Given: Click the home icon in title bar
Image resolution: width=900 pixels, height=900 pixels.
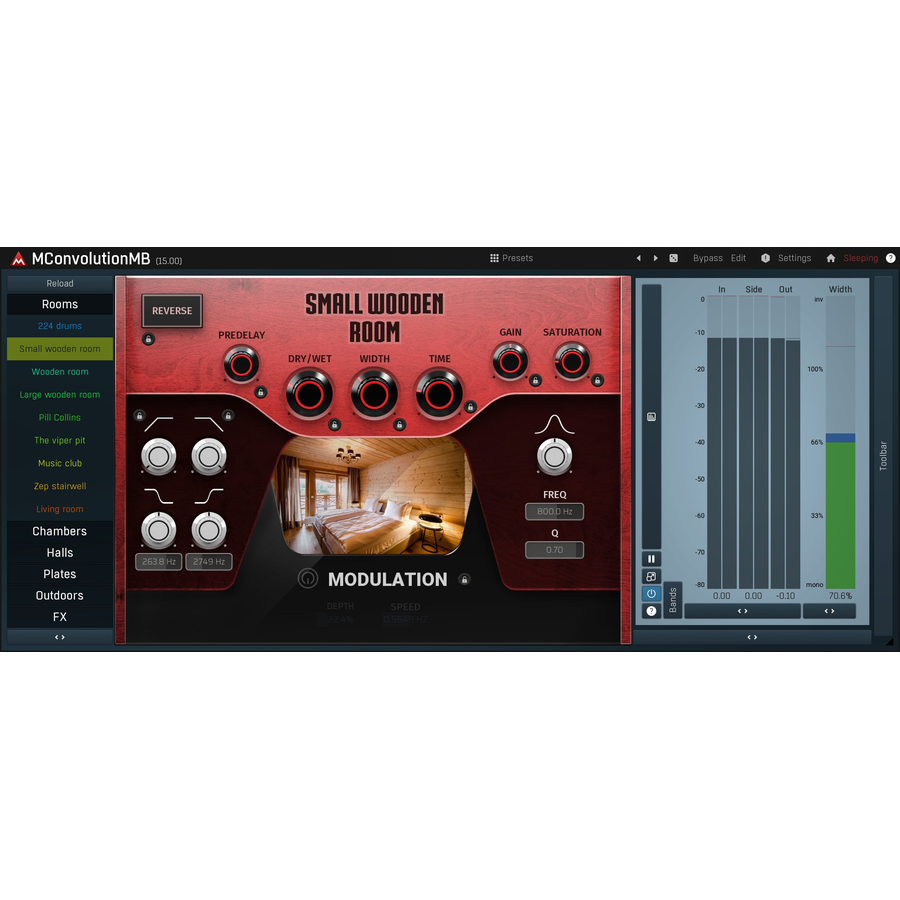Looking at the screenshot, I should (x=831, y=258).
